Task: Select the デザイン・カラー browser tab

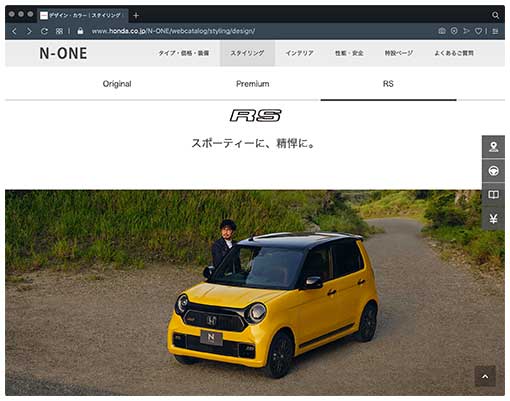Action: (83, 15)
